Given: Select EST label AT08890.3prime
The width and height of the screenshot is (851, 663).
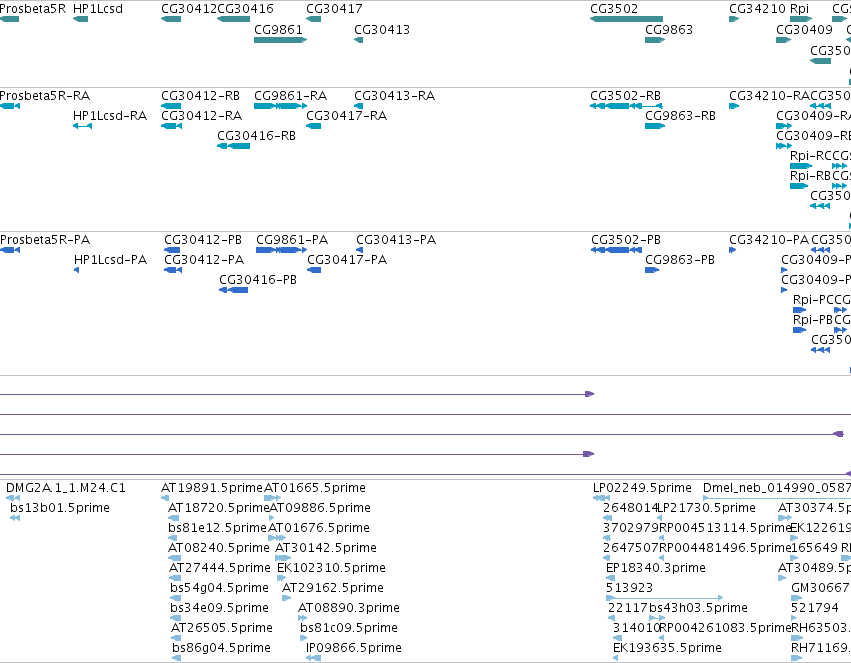Looking at the screenshot, I should tap(348, 608).
